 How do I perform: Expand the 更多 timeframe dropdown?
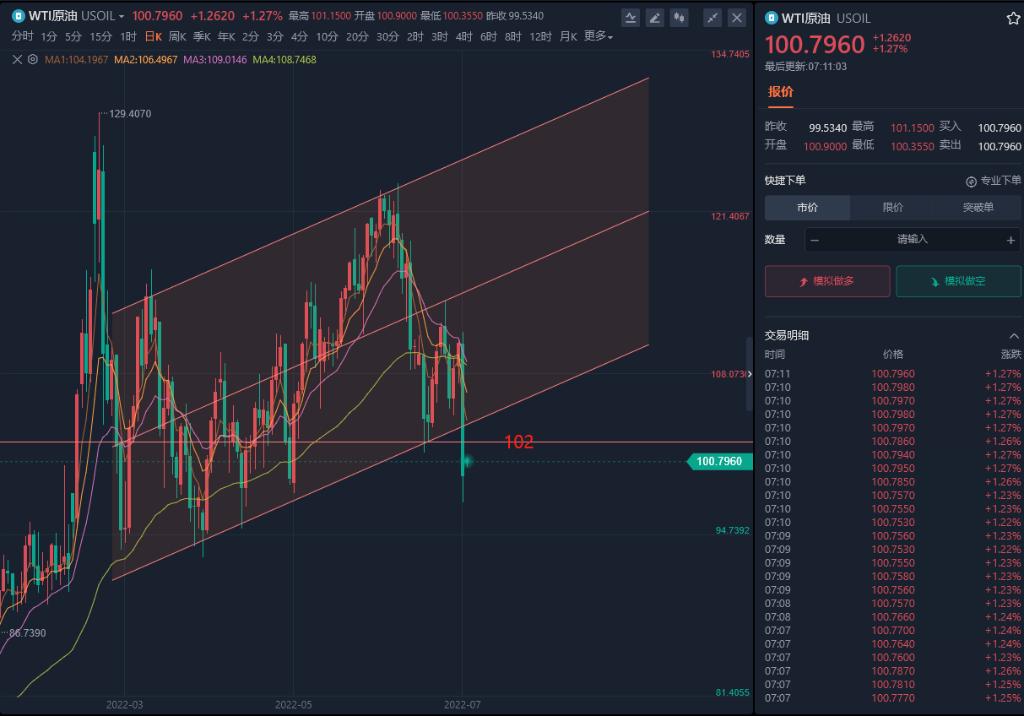[598, 37]
